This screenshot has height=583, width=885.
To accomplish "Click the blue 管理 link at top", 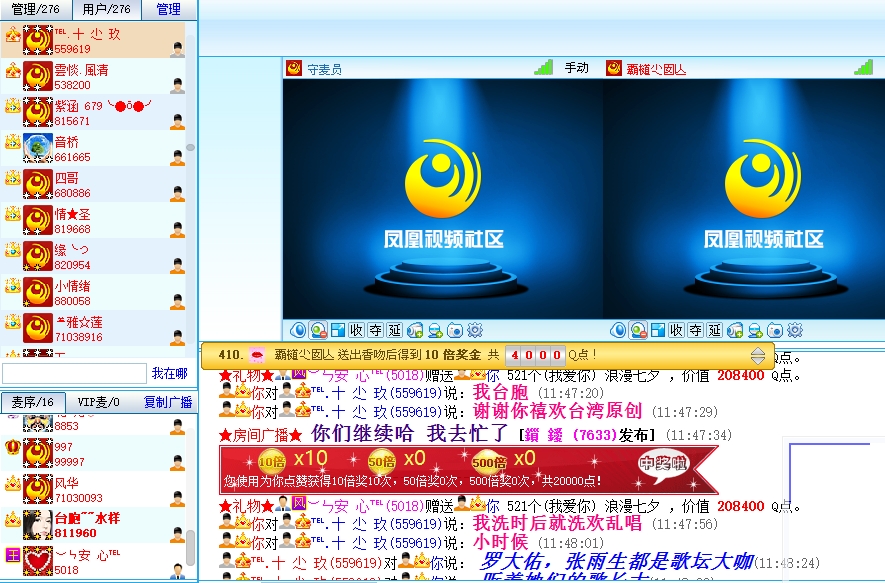I will (169, 10).
